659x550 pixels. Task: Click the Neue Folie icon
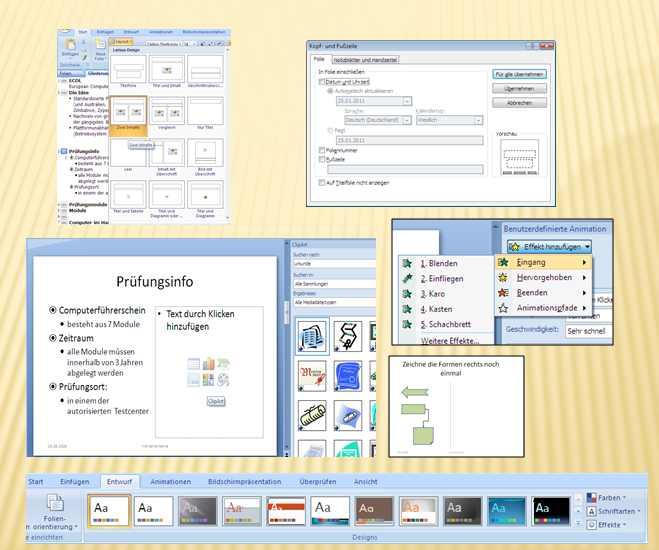point(100,45)
